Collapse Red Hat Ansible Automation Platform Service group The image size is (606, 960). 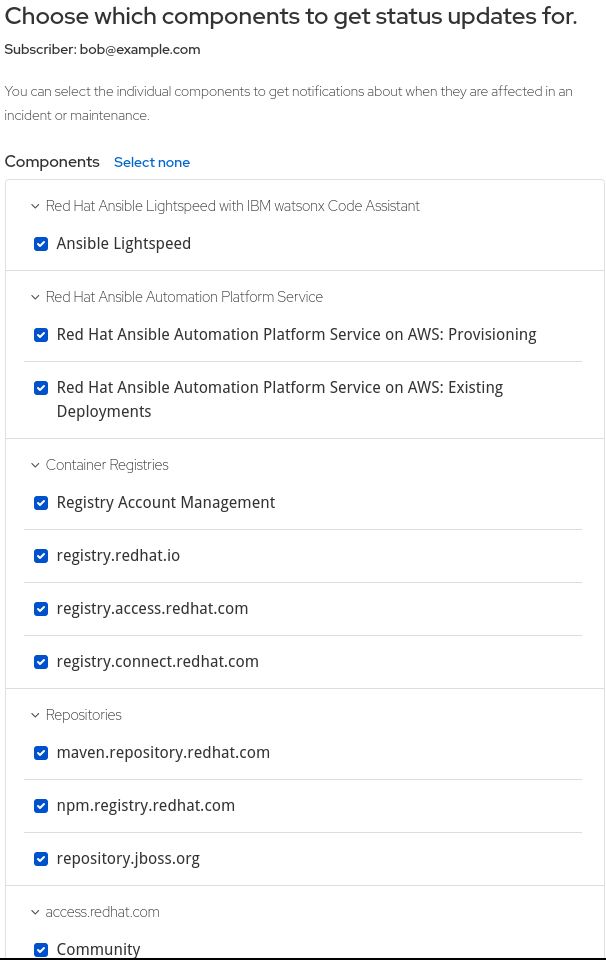click(34, 297)
